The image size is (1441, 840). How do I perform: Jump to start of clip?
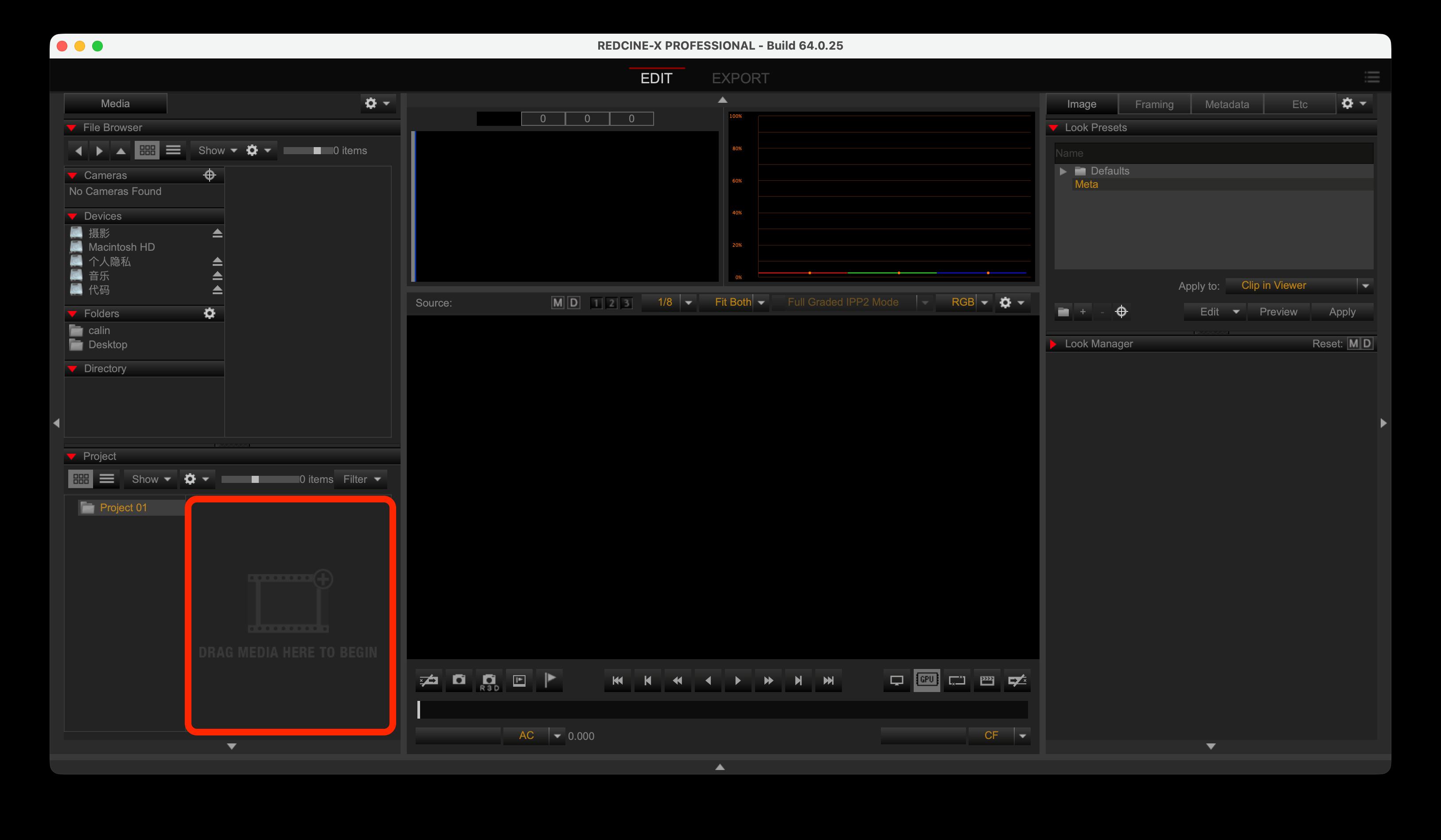pyautogui.click(x=618, y=680)
